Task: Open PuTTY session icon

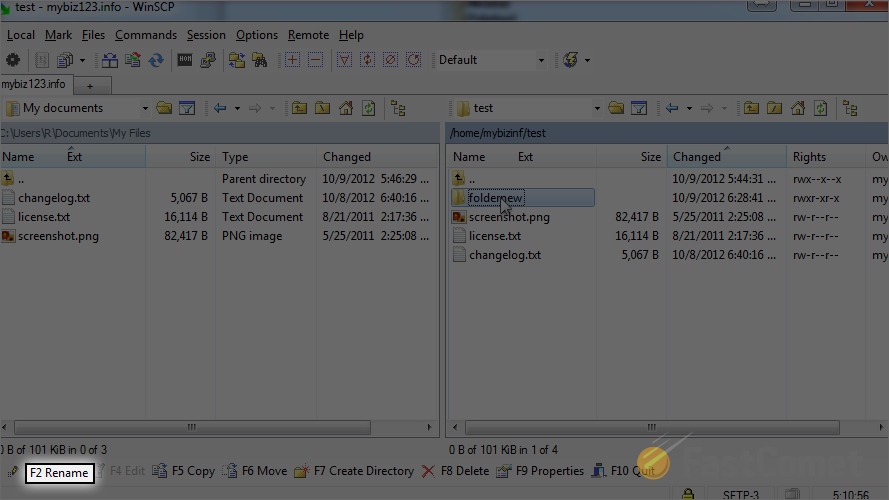Action: (208, 60)
